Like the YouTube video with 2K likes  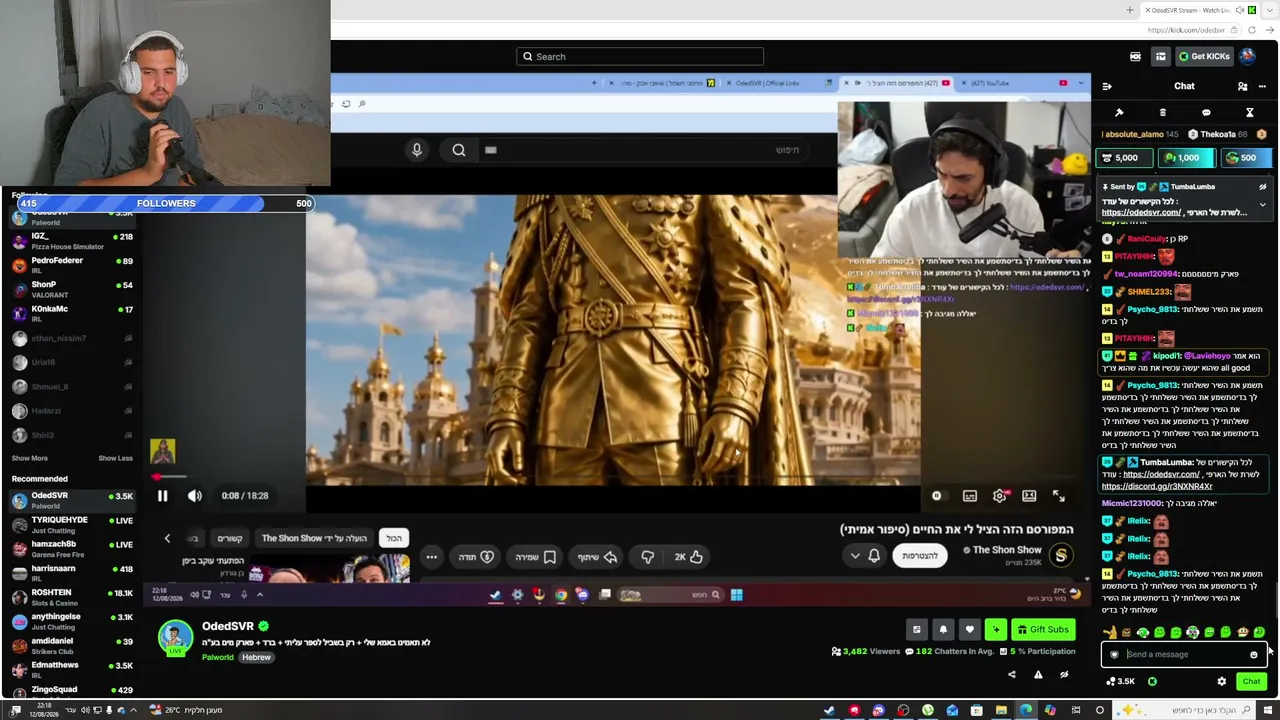click(688, 557)
